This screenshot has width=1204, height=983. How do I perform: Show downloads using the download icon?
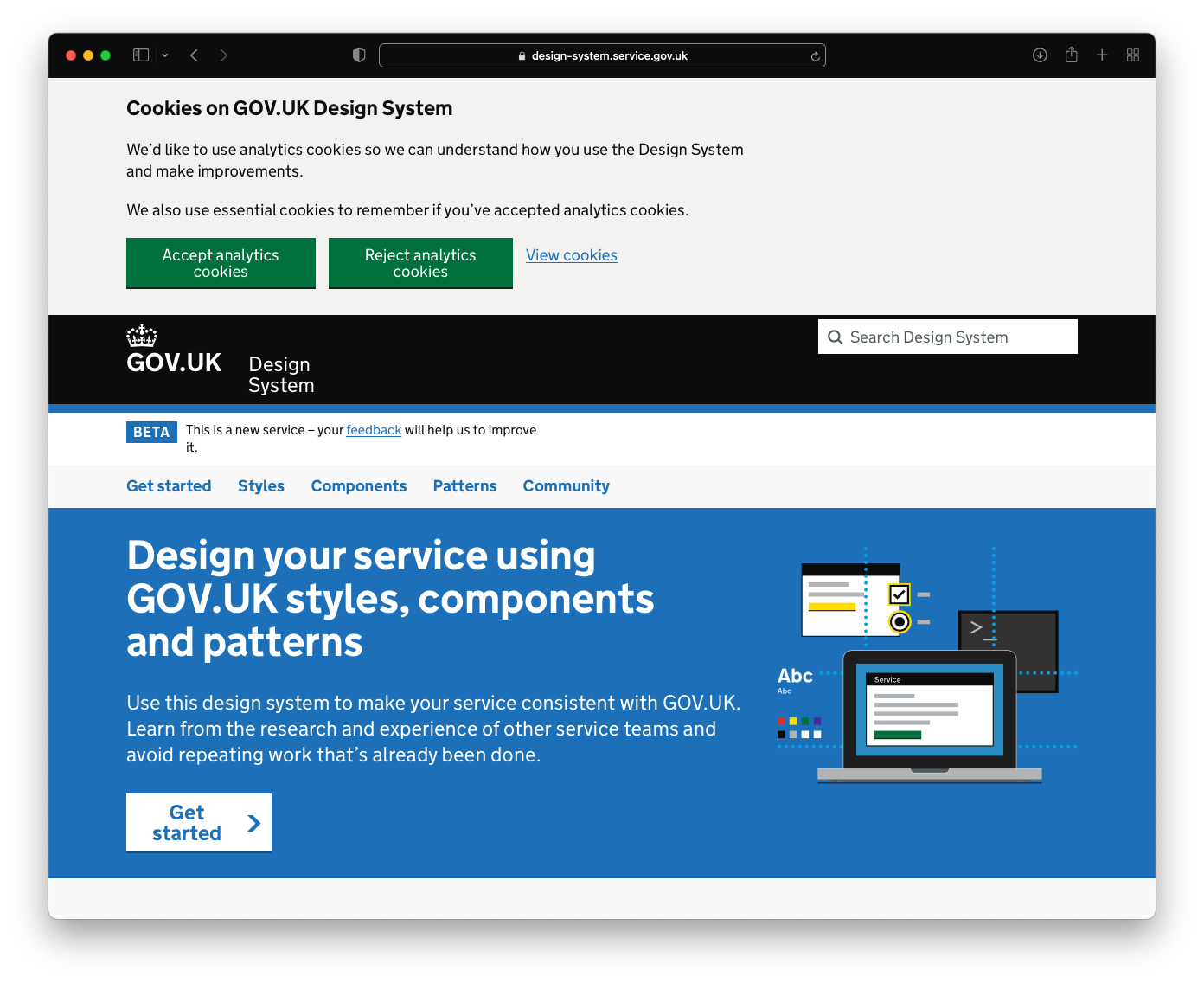tap(1040, 55)
